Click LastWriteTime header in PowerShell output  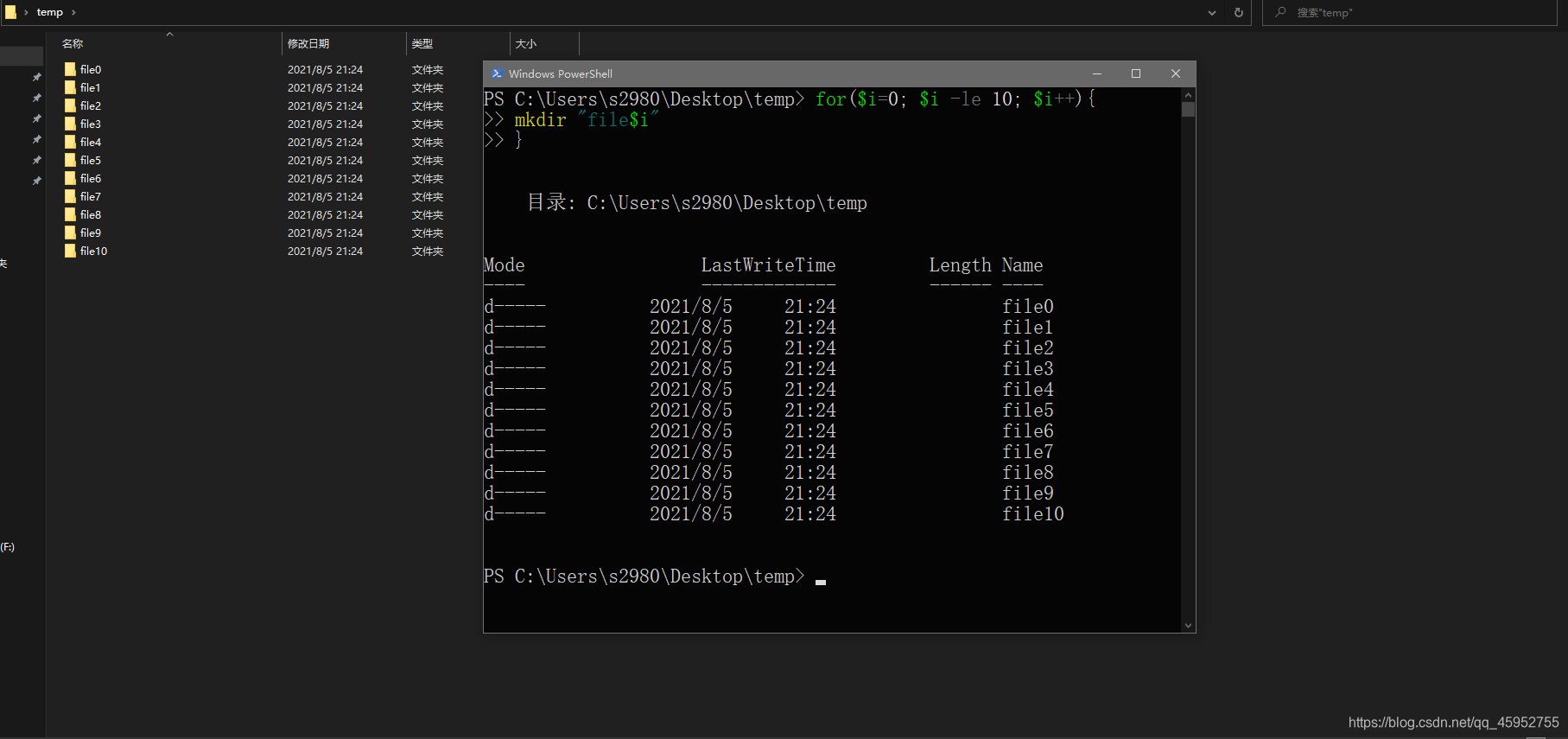[768, 264]
